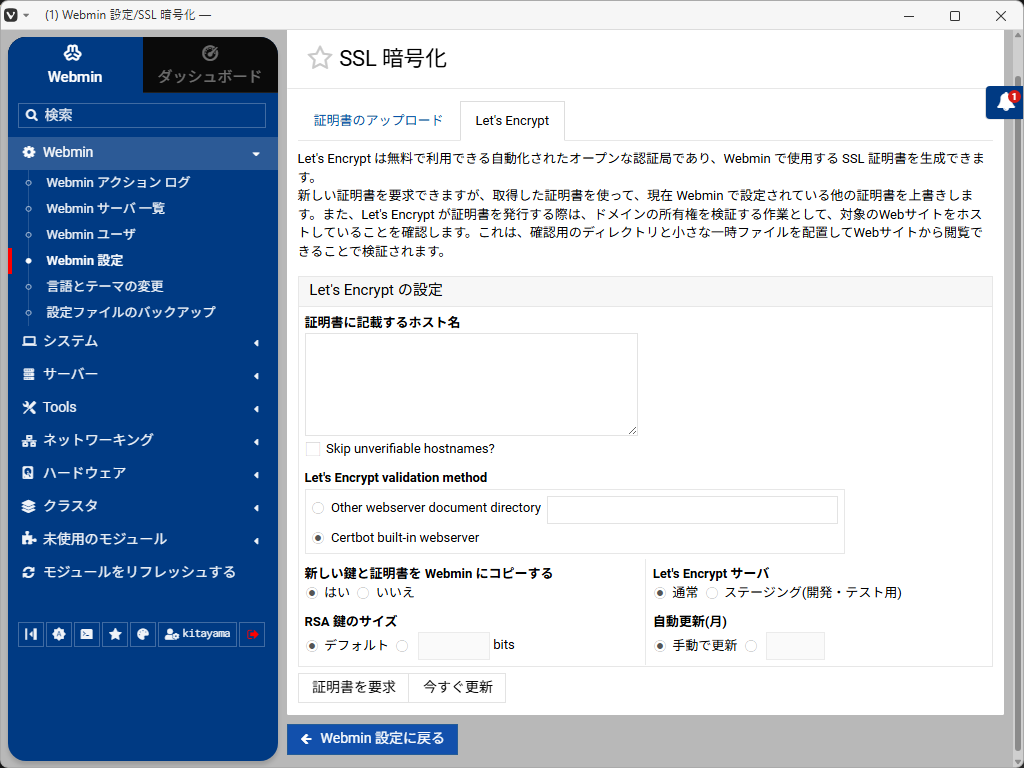Screen dimensions: 1024x768
Task: Click the ハードウェア drive icon
Action: [x=28, y=473]
